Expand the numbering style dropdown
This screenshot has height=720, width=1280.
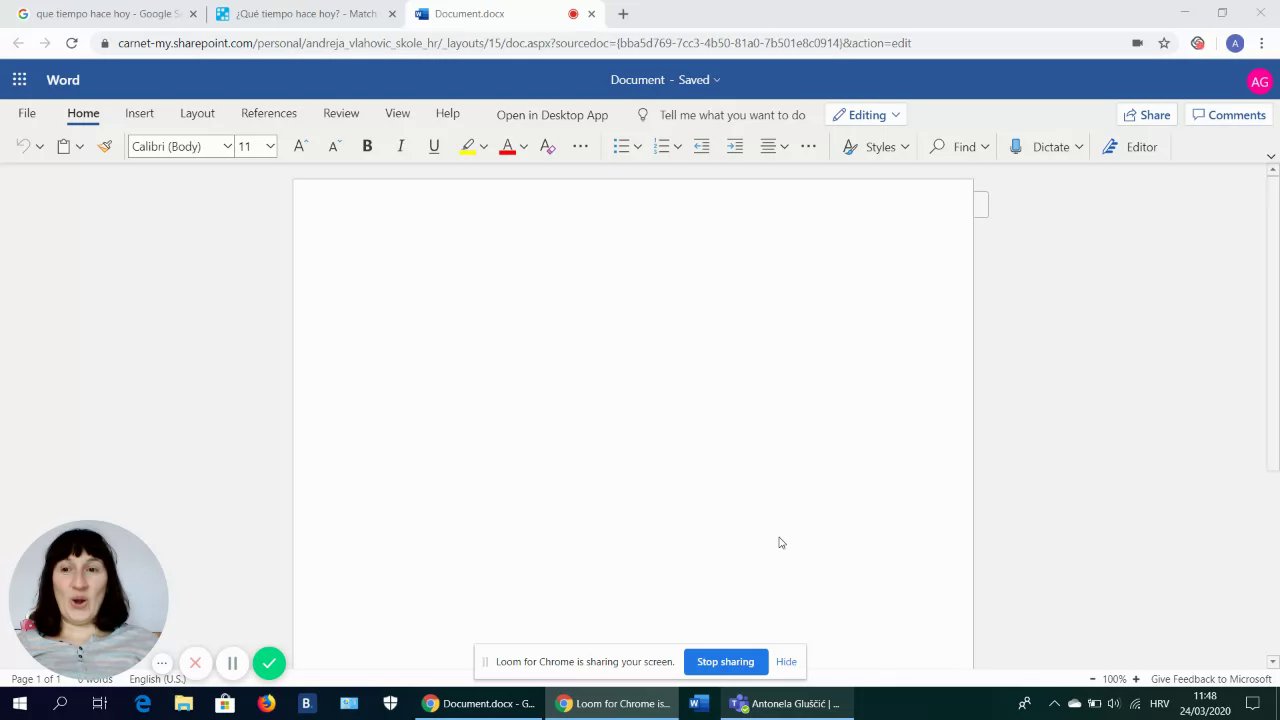(x=677, y=147)
